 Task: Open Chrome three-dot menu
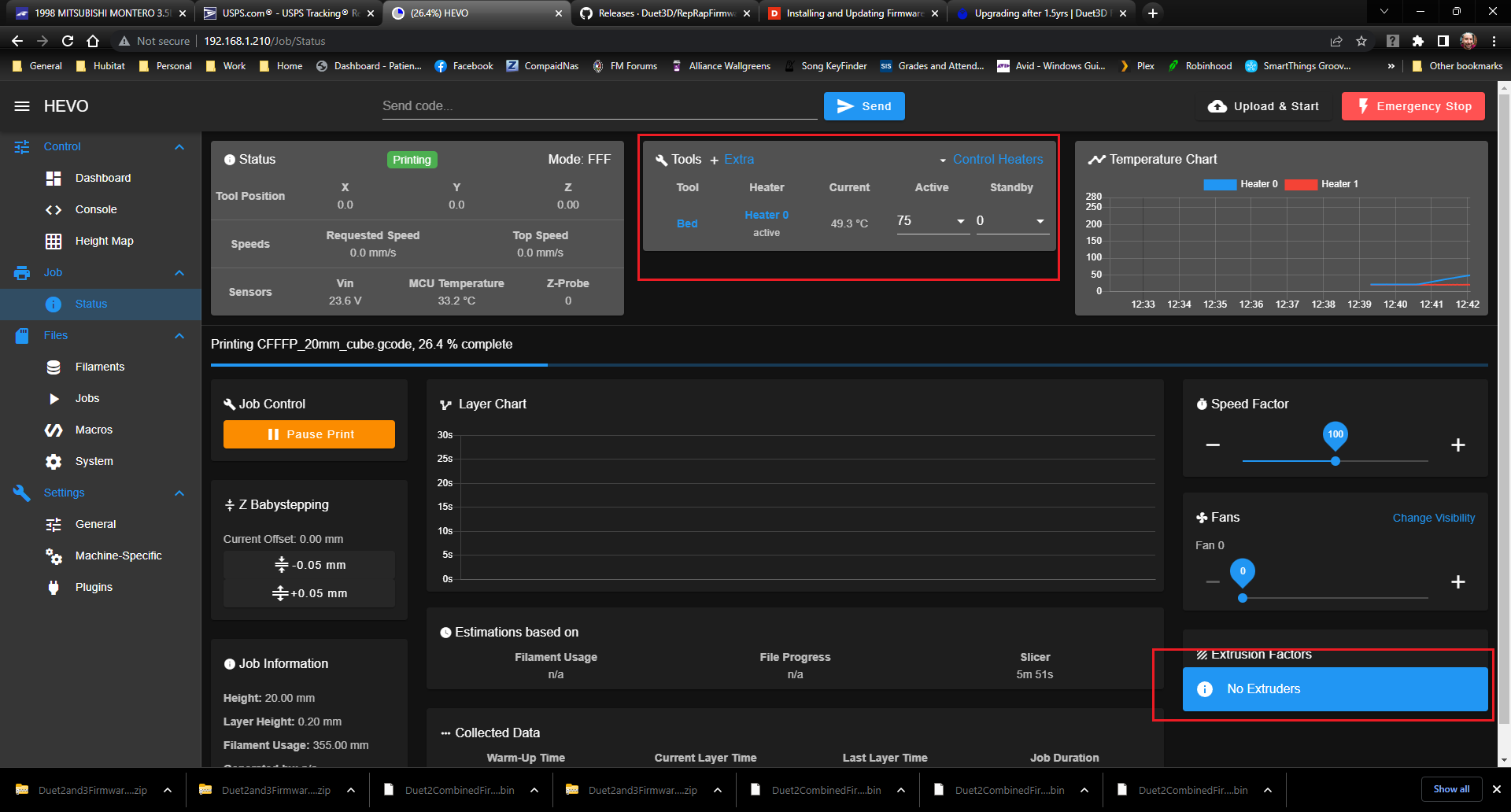1494,41
